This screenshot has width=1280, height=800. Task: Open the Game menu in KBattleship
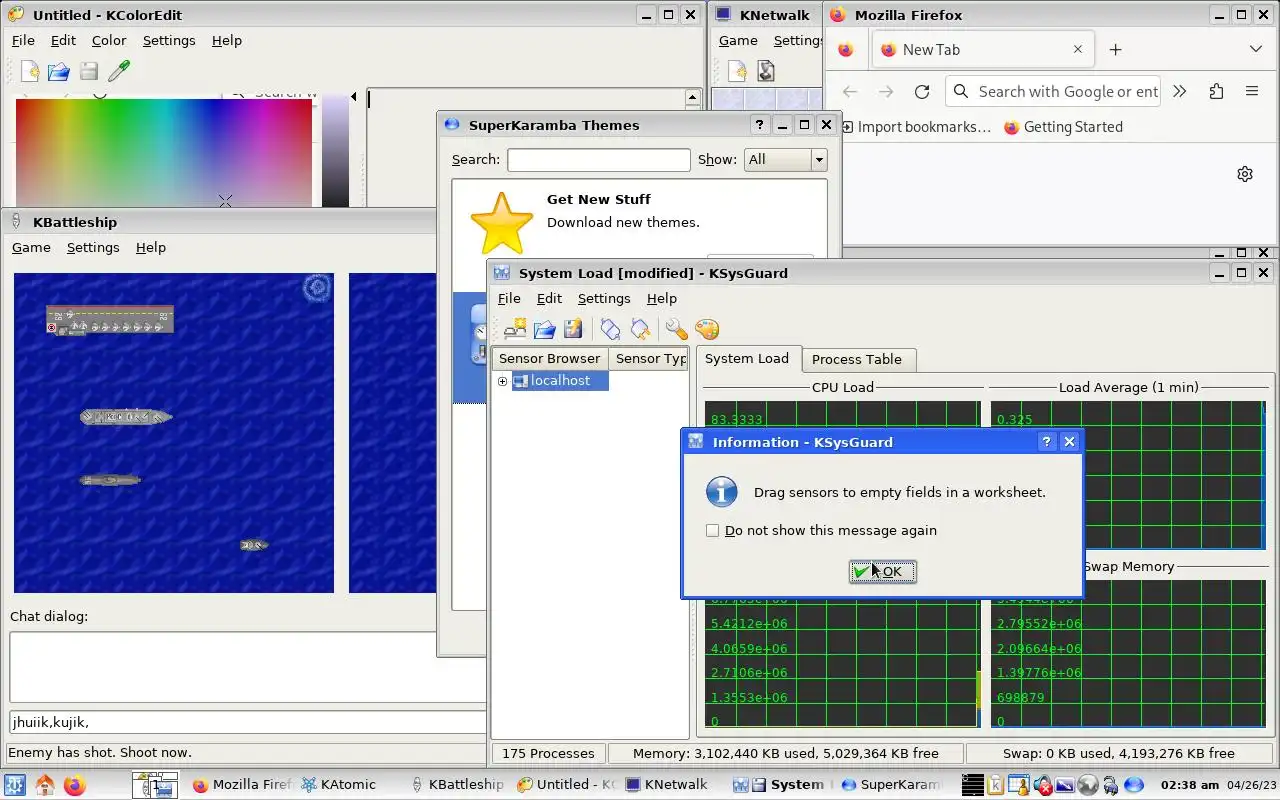(x=31, y=247)
